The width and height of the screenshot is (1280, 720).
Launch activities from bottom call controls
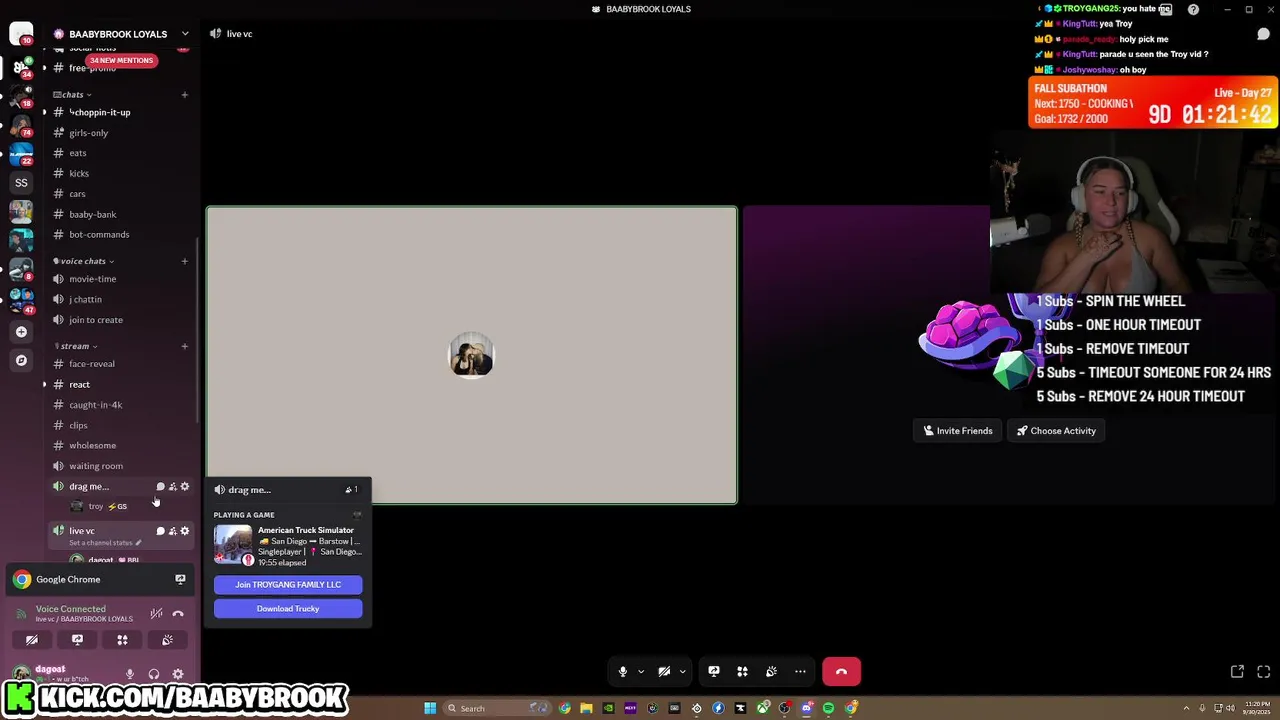click(x=742, y=672)
